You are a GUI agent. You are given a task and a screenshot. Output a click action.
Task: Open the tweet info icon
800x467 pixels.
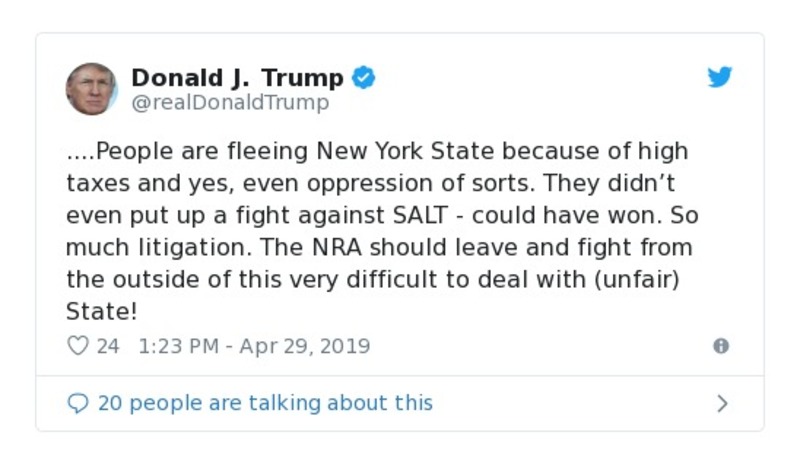pos(720,346)
